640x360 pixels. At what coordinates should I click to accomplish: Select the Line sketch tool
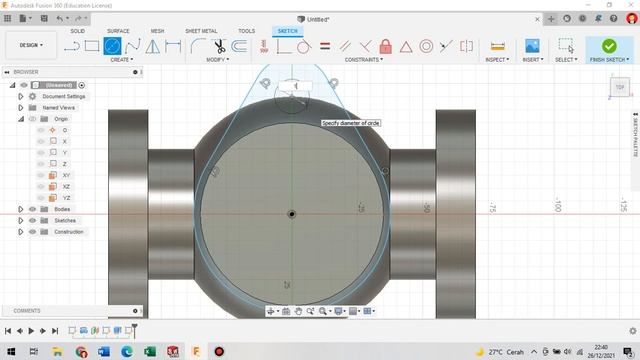72,46
